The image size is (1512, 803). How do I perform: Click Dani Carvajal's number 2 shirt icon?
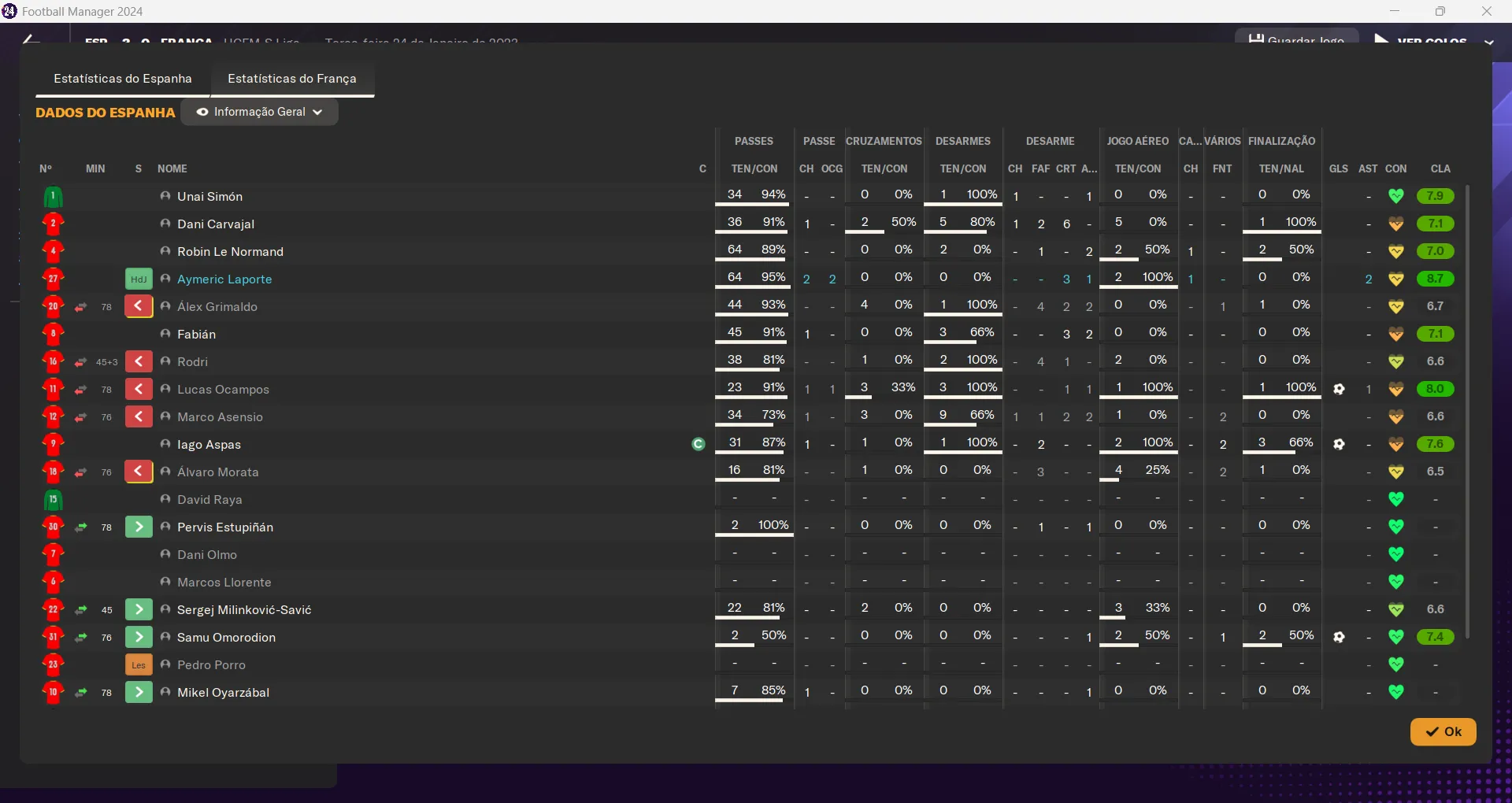[x=53, y=224]
